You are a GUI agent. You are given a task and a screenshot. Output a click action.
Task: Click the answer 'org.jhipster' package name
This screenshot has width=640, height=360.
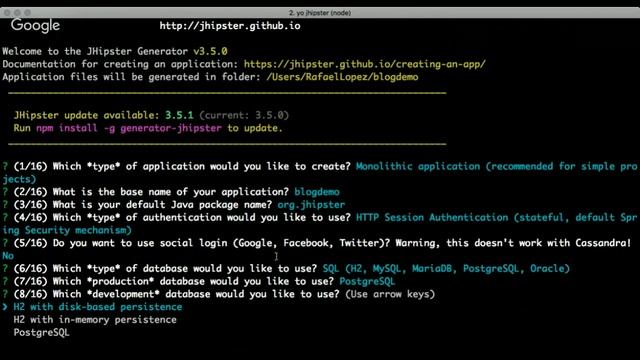pos(311,204)
